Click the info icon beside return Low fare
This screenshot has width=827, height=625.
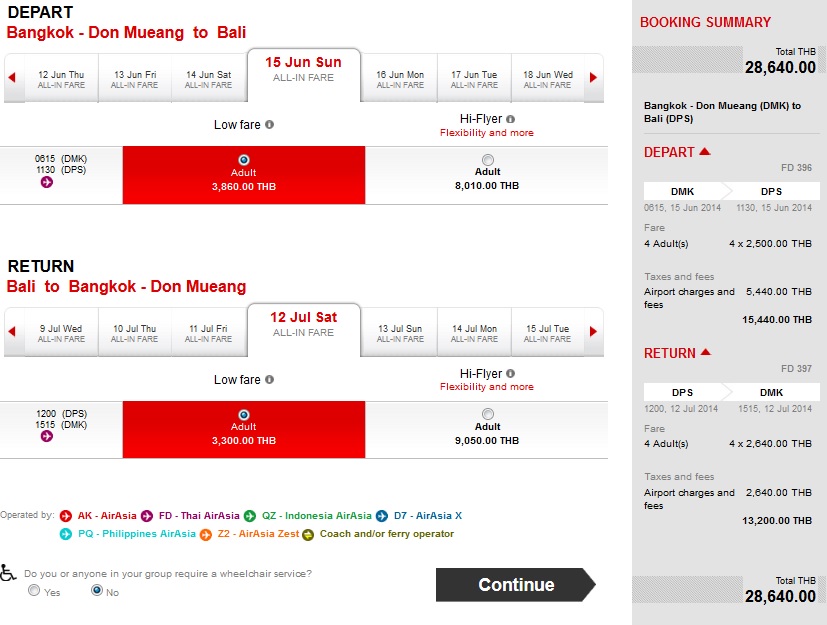(270, 379)
